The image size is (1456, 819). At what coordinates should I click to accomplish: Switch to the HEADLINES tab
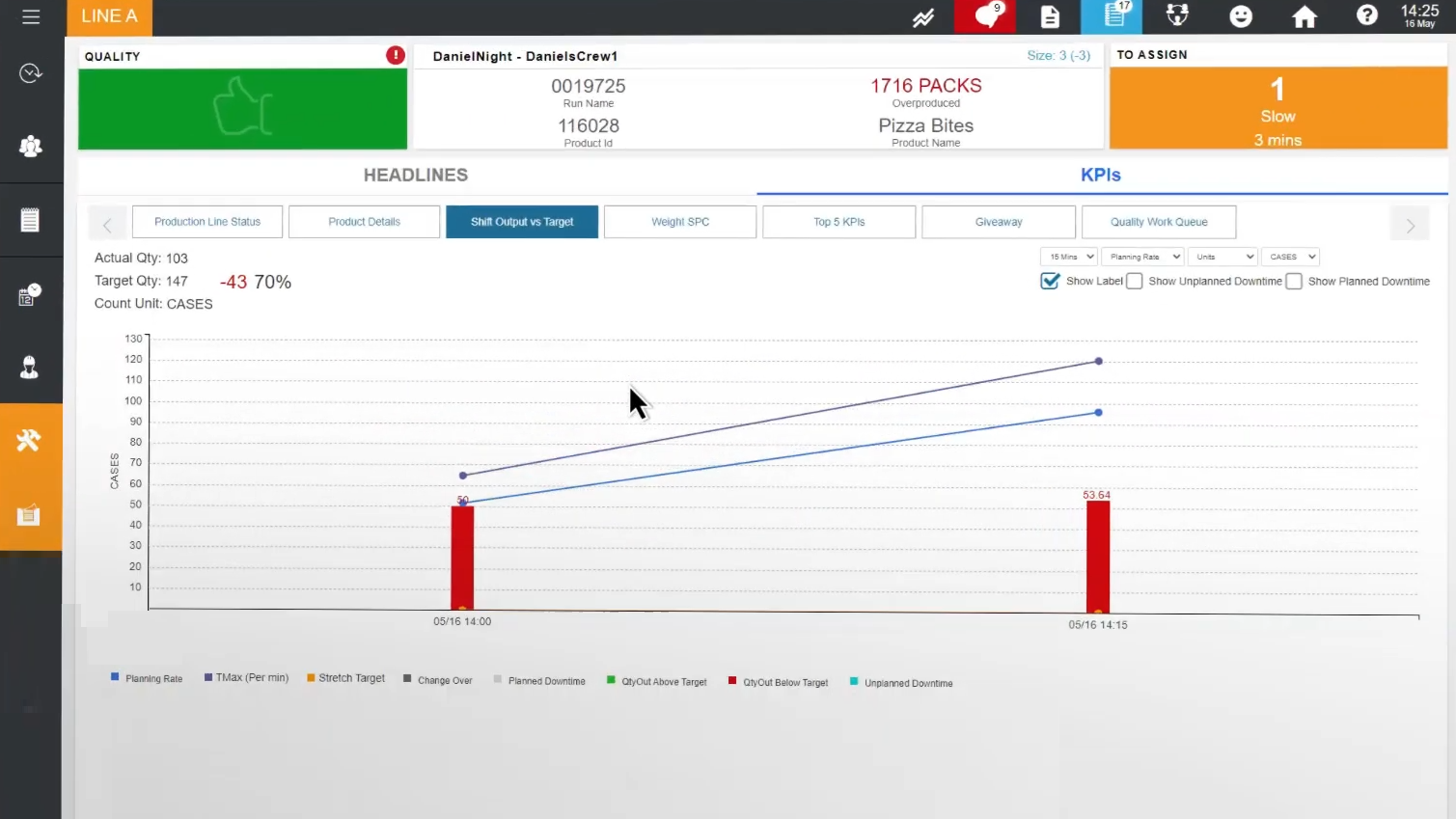coord(416,175)
